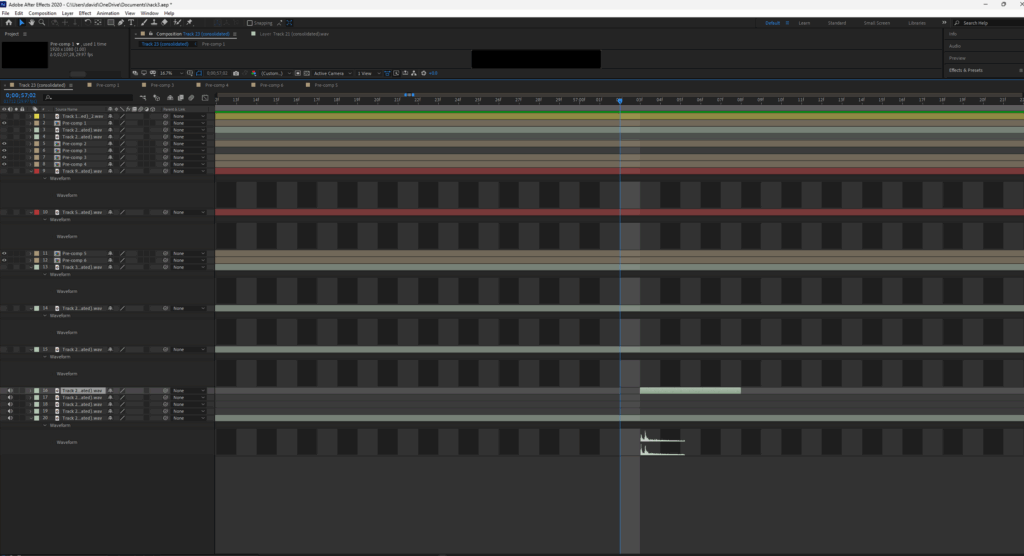
Task: Select the Eraser tool
Action: point(164,22)
